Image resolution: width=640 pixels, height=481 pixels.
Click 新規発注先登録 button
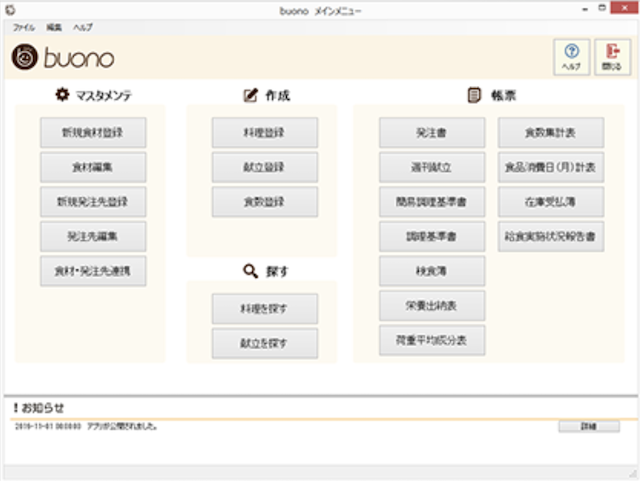pyautogui.click(x=93, y=202)
